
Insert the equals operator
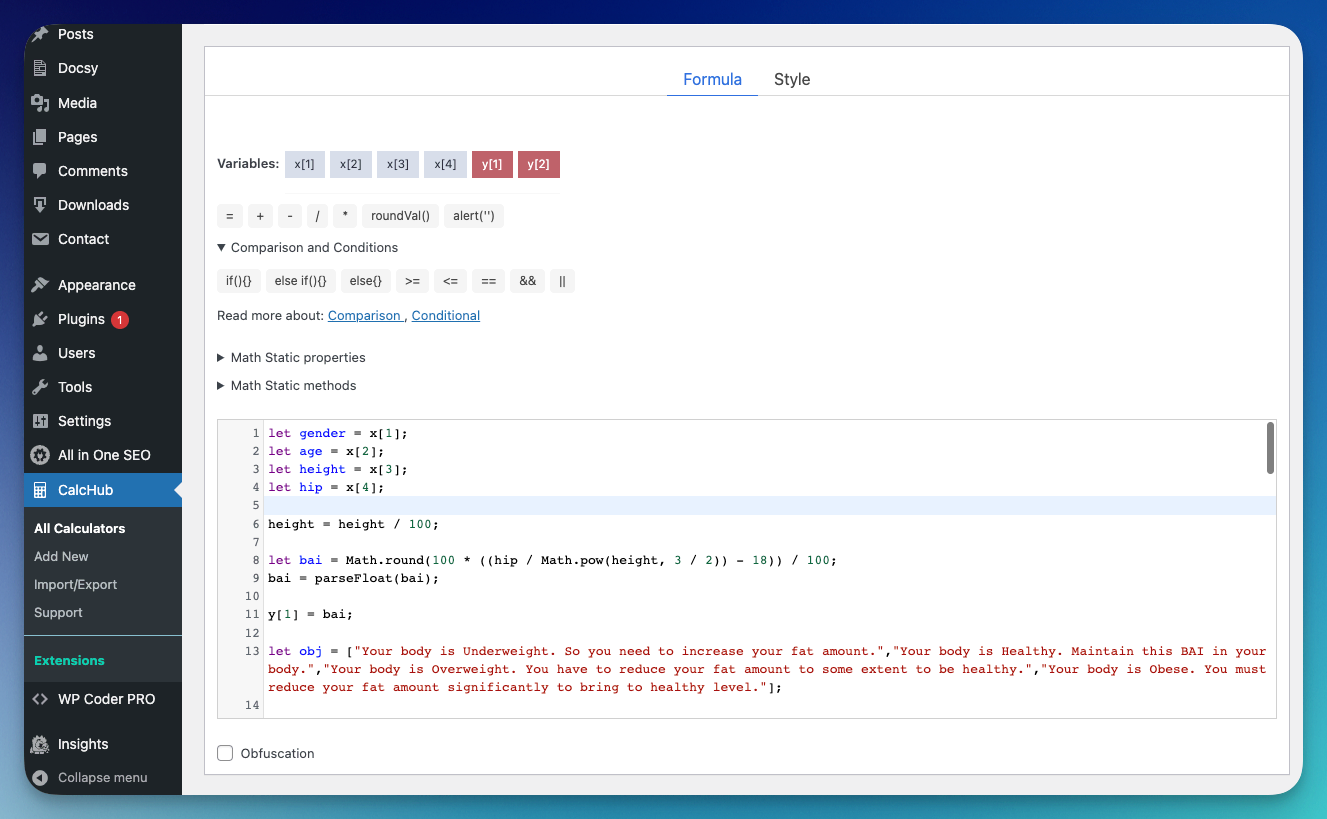229,216
